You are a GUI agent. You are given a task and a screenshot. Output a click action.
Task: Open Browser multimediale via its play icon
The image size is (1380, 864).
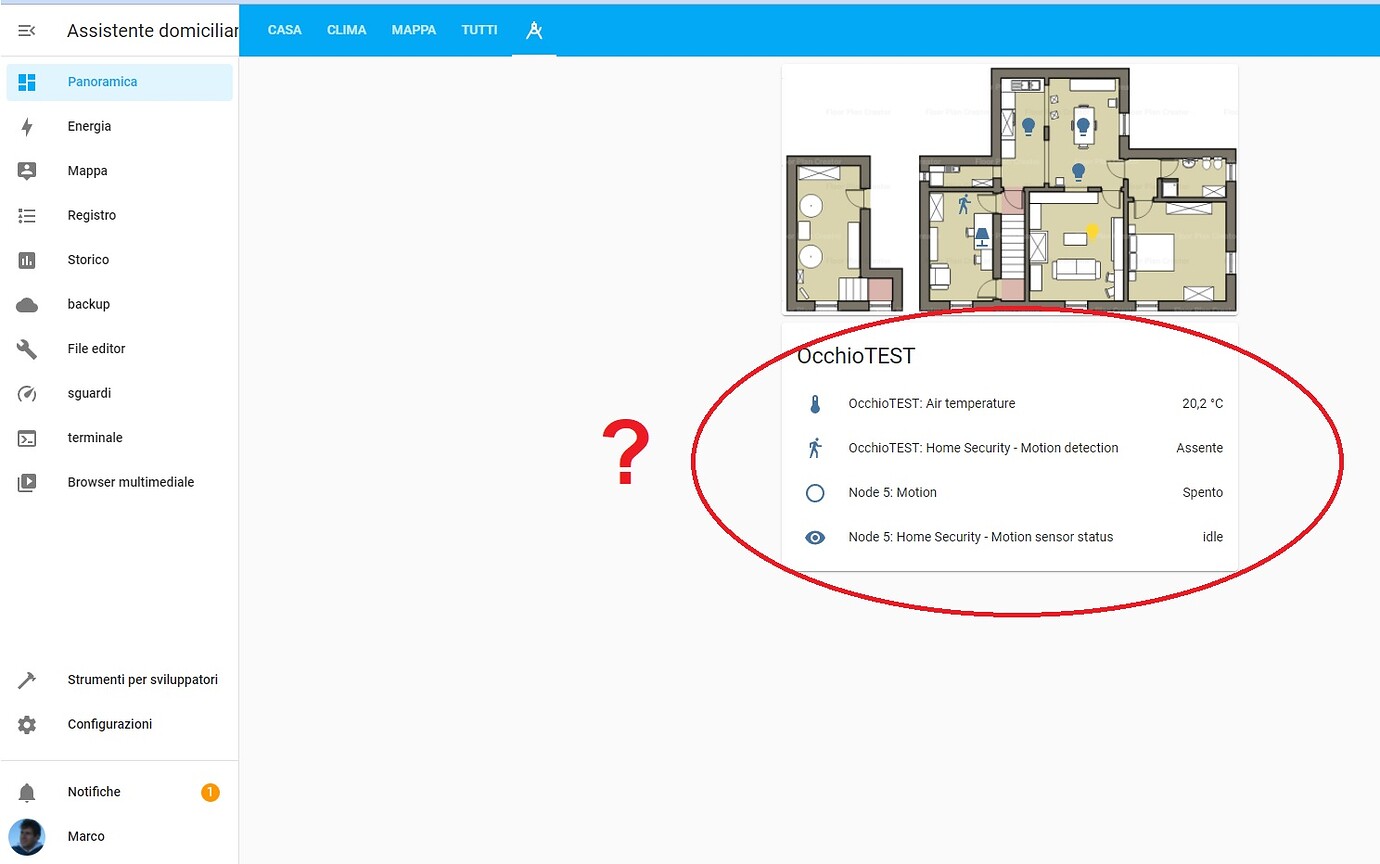click(27, 482)
